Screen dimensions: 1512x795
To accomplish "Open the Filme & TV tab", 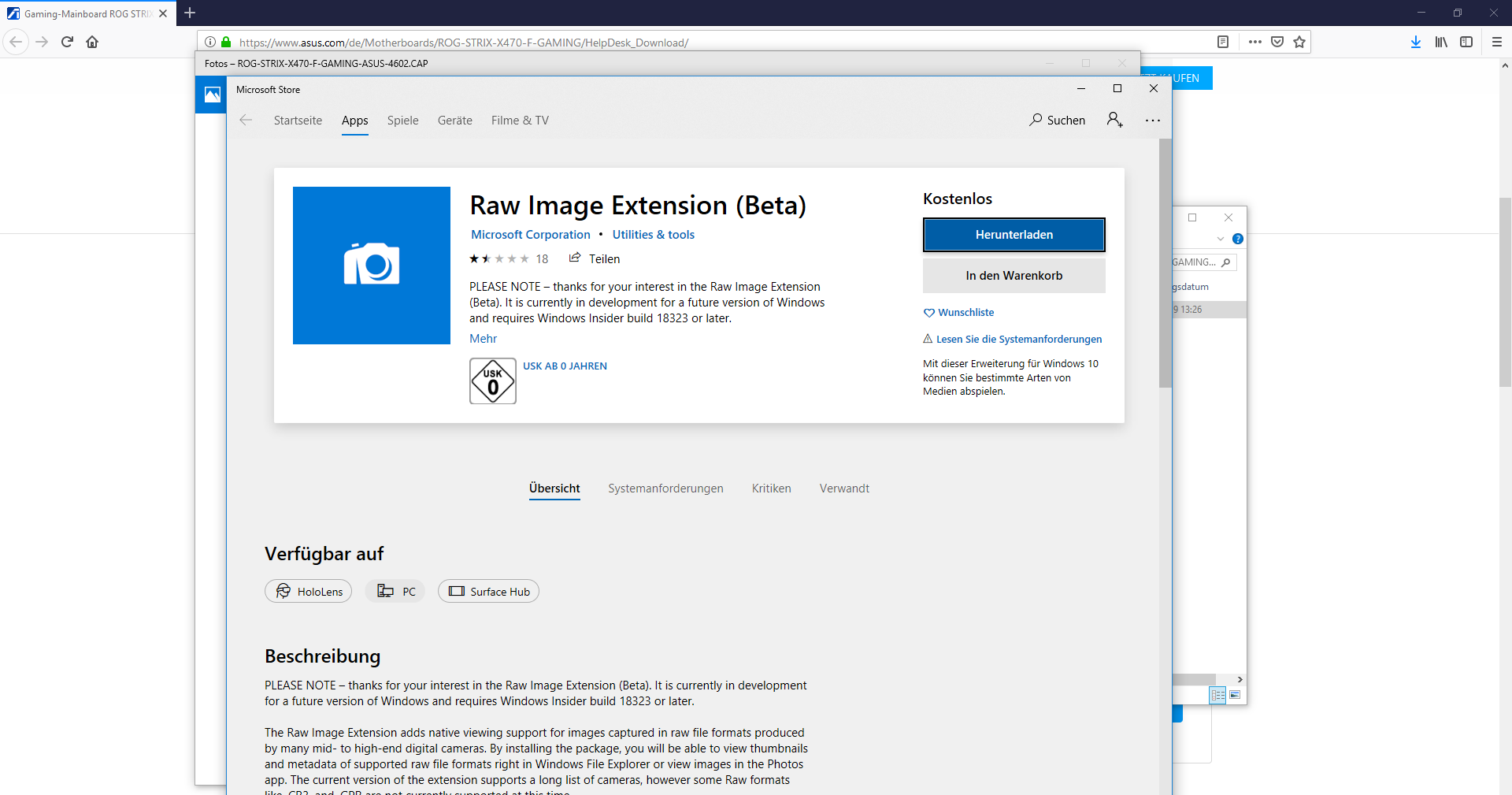I will (520, 121).
